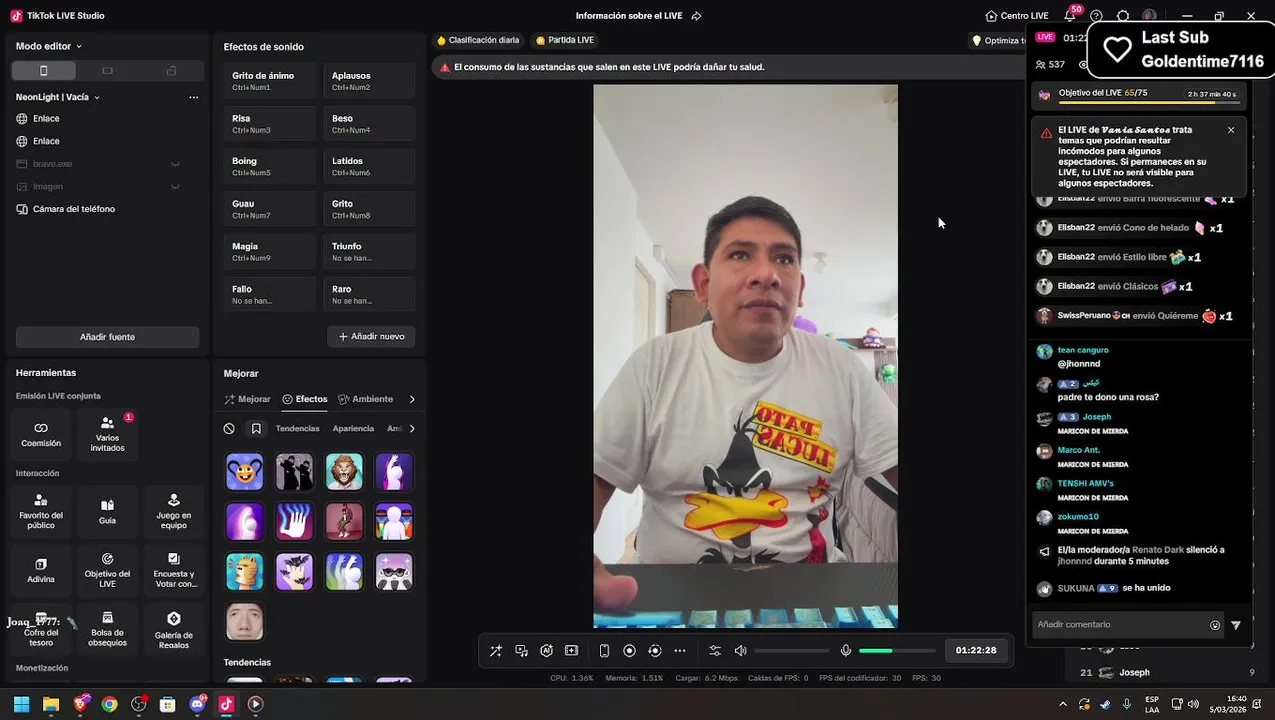Viewport: 1275px width, 720px height.
Task: Open settings gear in title bar
Action: (1123, 16)
